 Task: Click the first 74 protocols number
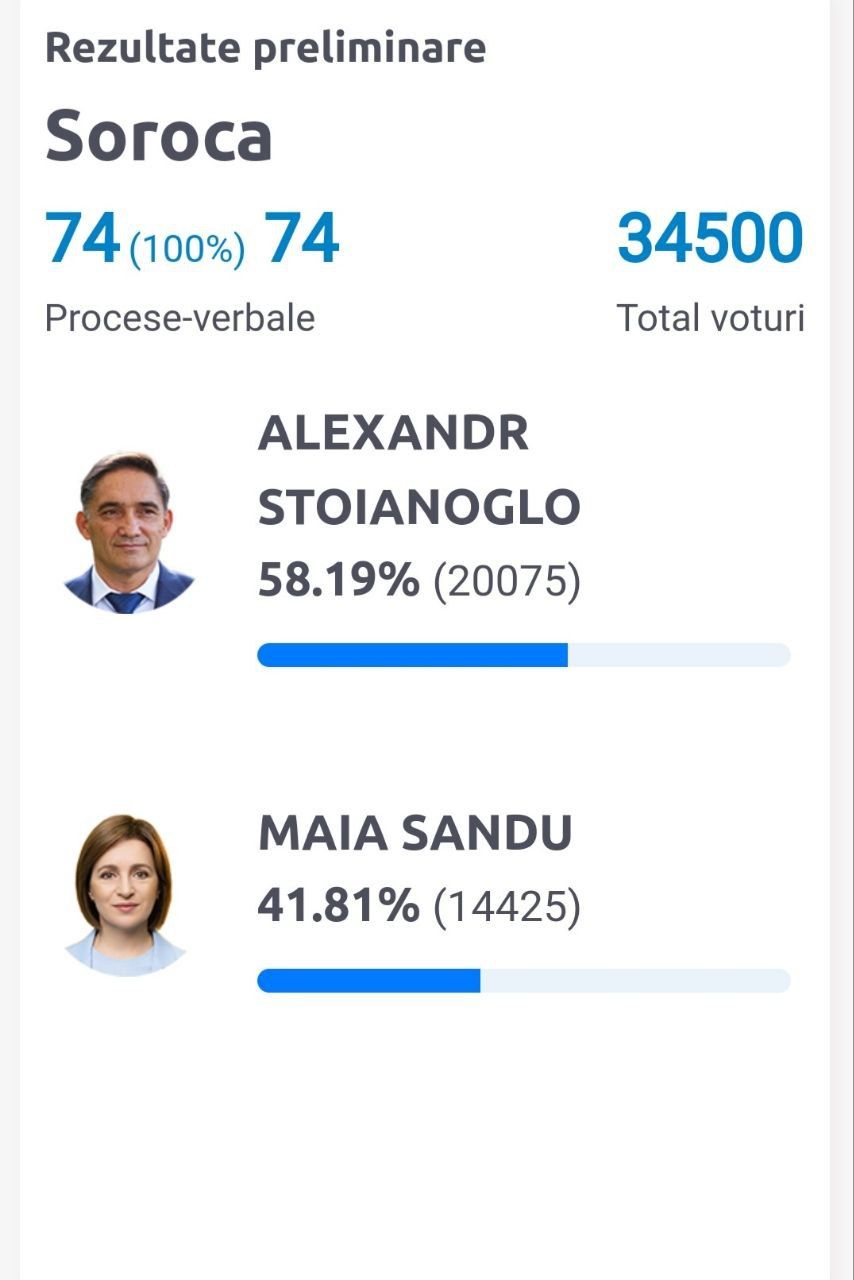coord(83,238)
